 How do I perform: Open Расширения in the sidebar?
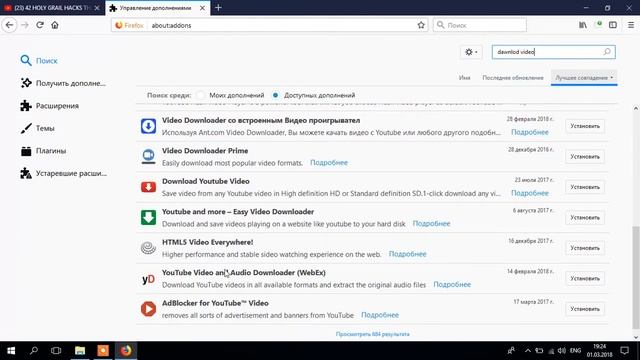point(49,106)
